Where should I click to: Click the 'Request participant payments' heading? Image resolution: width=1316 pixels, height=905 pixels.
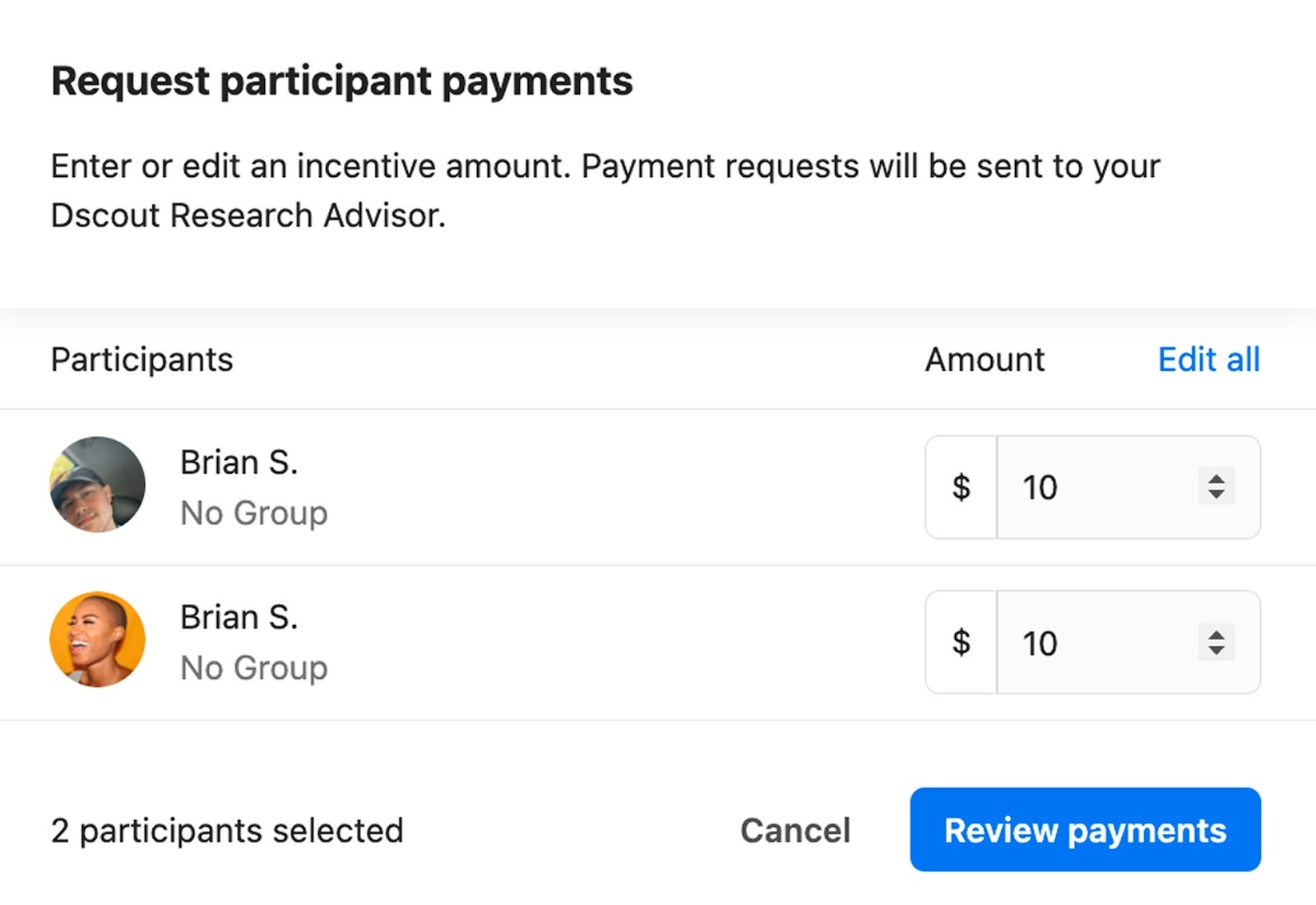pos(341,81)
